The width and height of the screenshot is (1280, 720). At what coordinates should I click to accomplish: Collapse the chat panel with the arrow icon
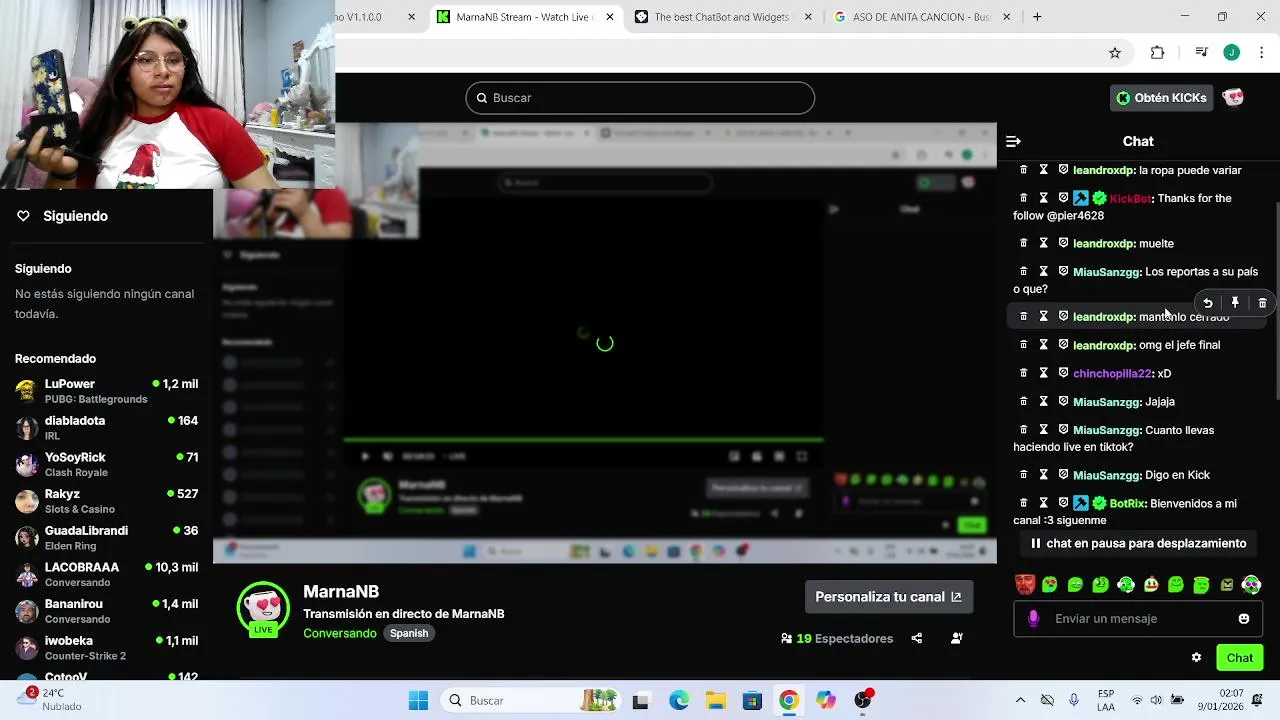click(x=1013, y=142)
